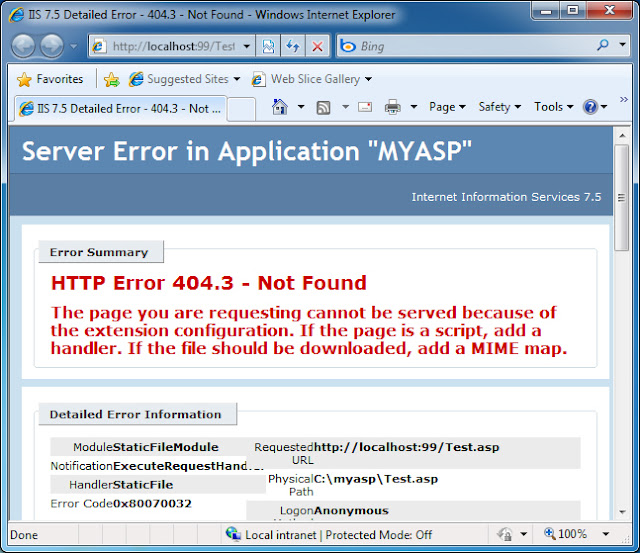Click Internet Information Services 7.5 text

click(x=506, y=197)
